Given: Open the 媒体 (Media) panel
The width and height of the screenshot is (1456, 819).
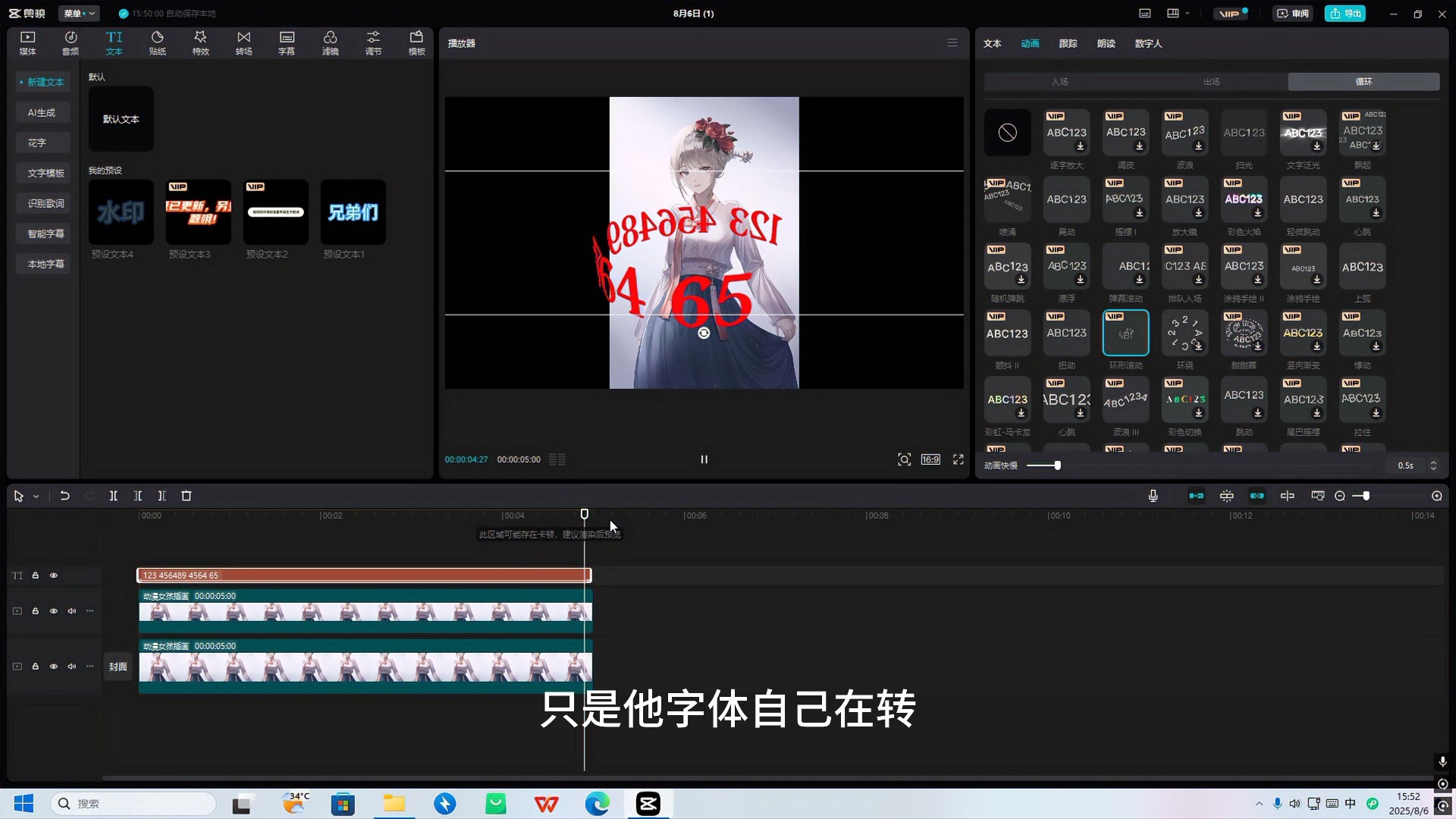Looking at the screenshot, I should [27, 42].
